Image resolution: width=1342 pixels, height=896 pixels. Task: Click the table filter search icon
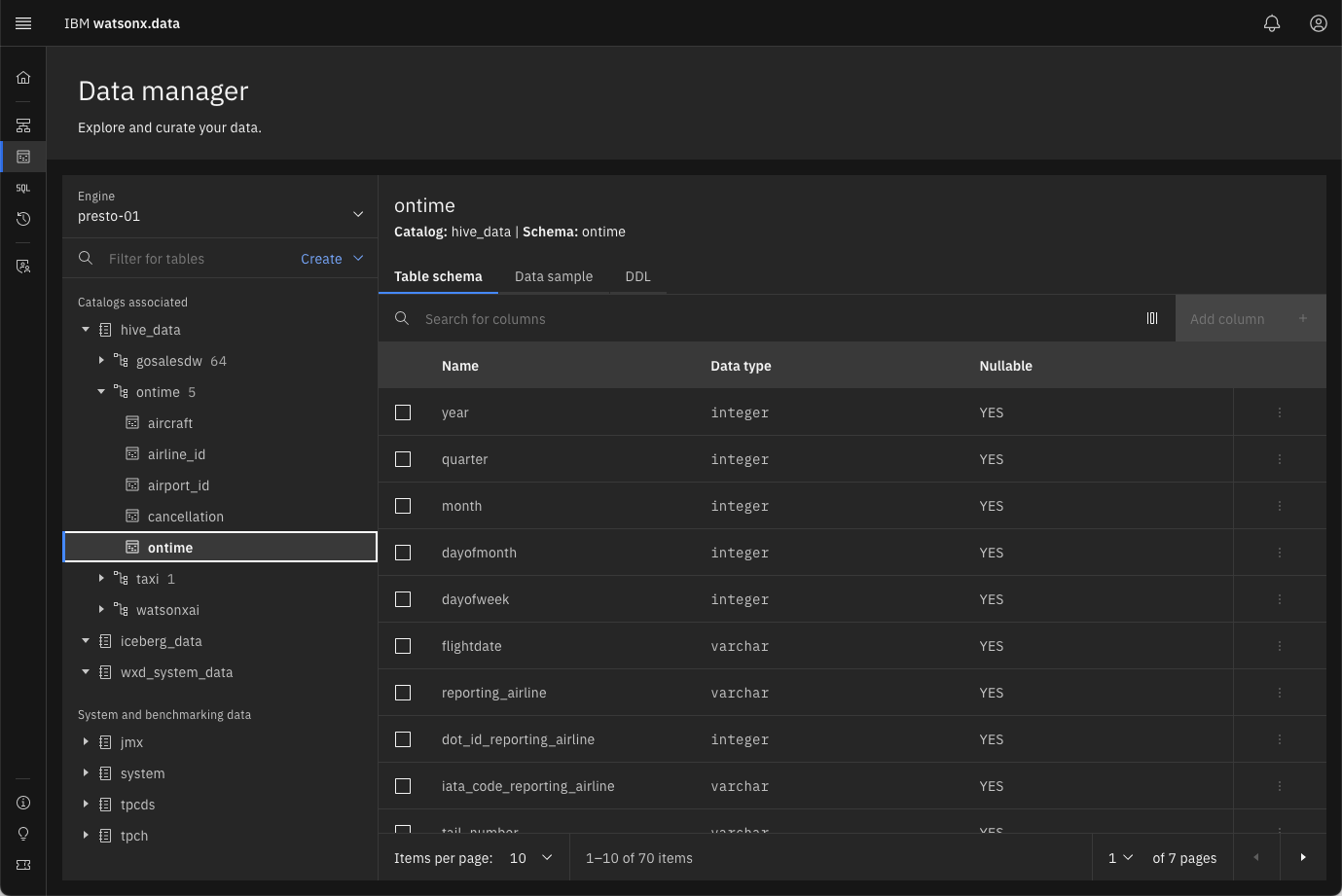pyautogui.click(x=86, y=258)
